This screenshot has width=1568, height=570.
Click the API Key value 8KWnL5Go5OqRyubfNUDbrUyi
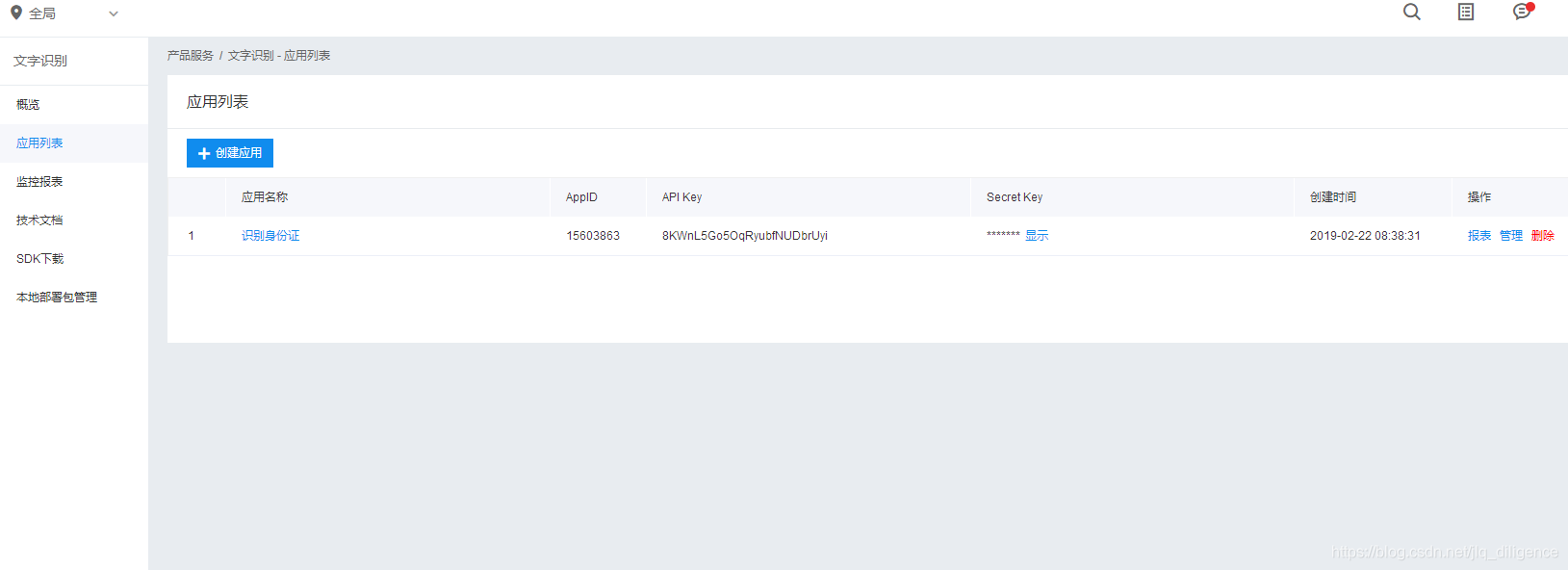[x=745, y=236]
